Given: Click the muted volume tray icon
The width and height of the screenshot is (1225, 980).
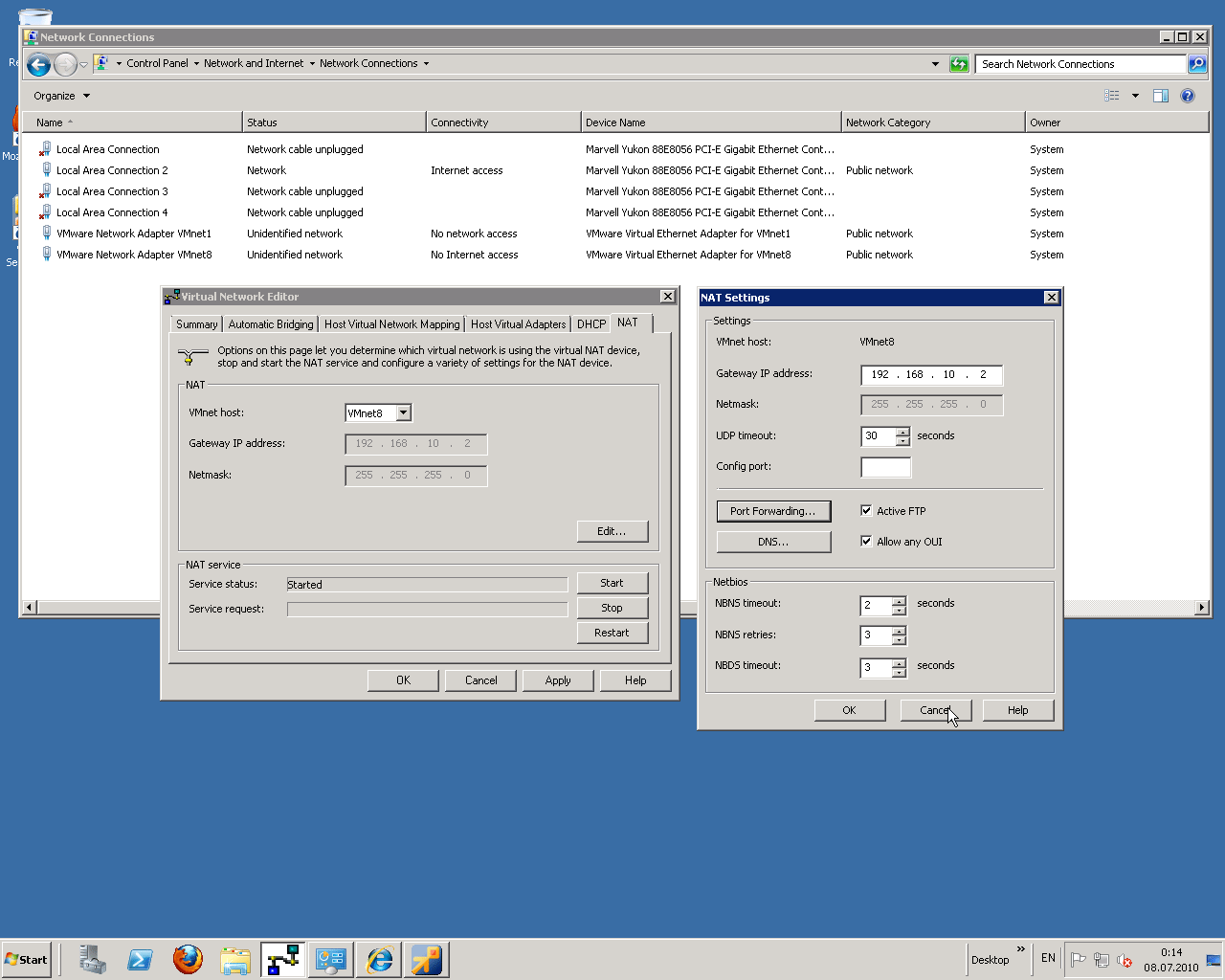Looking at the screenshot, I should tap(1125, 960).
